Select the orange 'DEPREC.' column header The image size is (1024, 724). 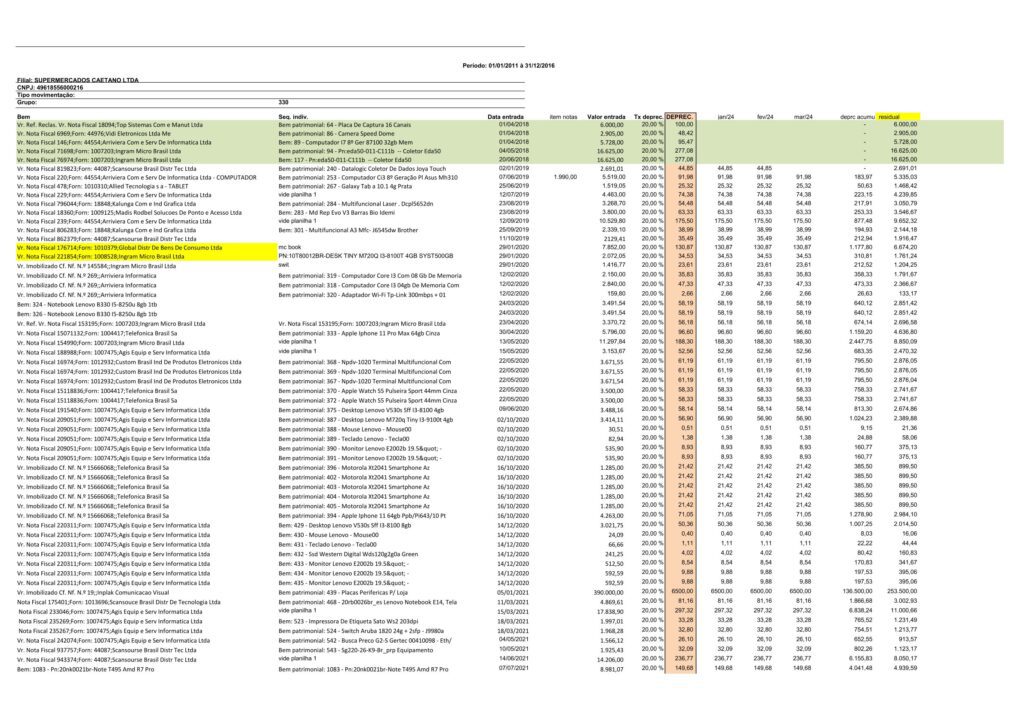(680, 117)
